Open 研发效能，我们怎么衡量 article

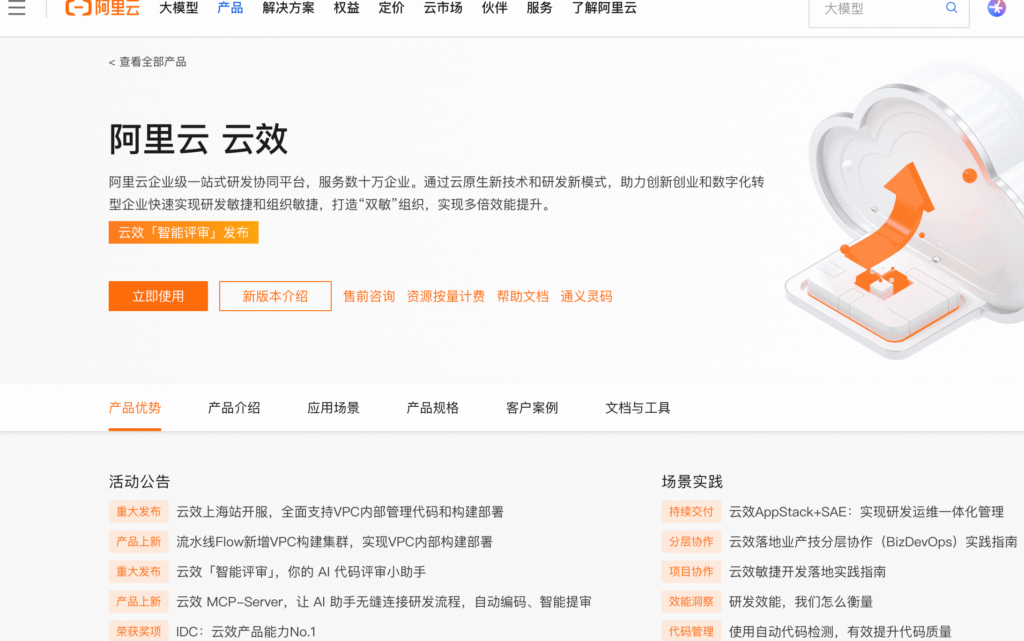coord(801,602)
